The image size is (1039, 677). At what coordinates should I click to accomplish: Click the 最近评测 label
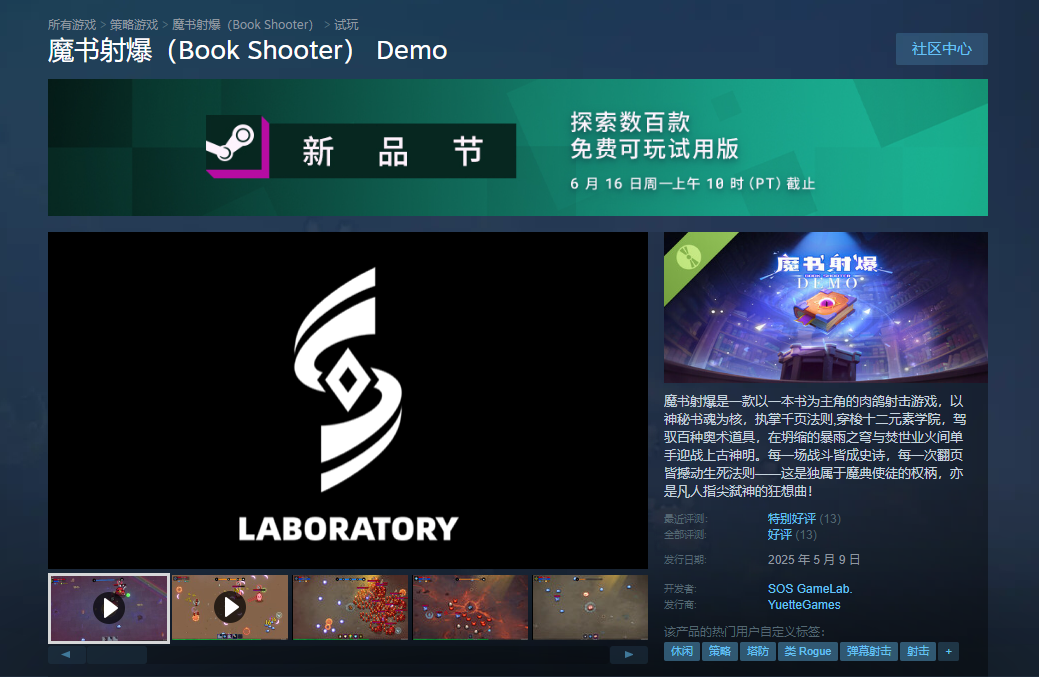click(x=686, y=519)
